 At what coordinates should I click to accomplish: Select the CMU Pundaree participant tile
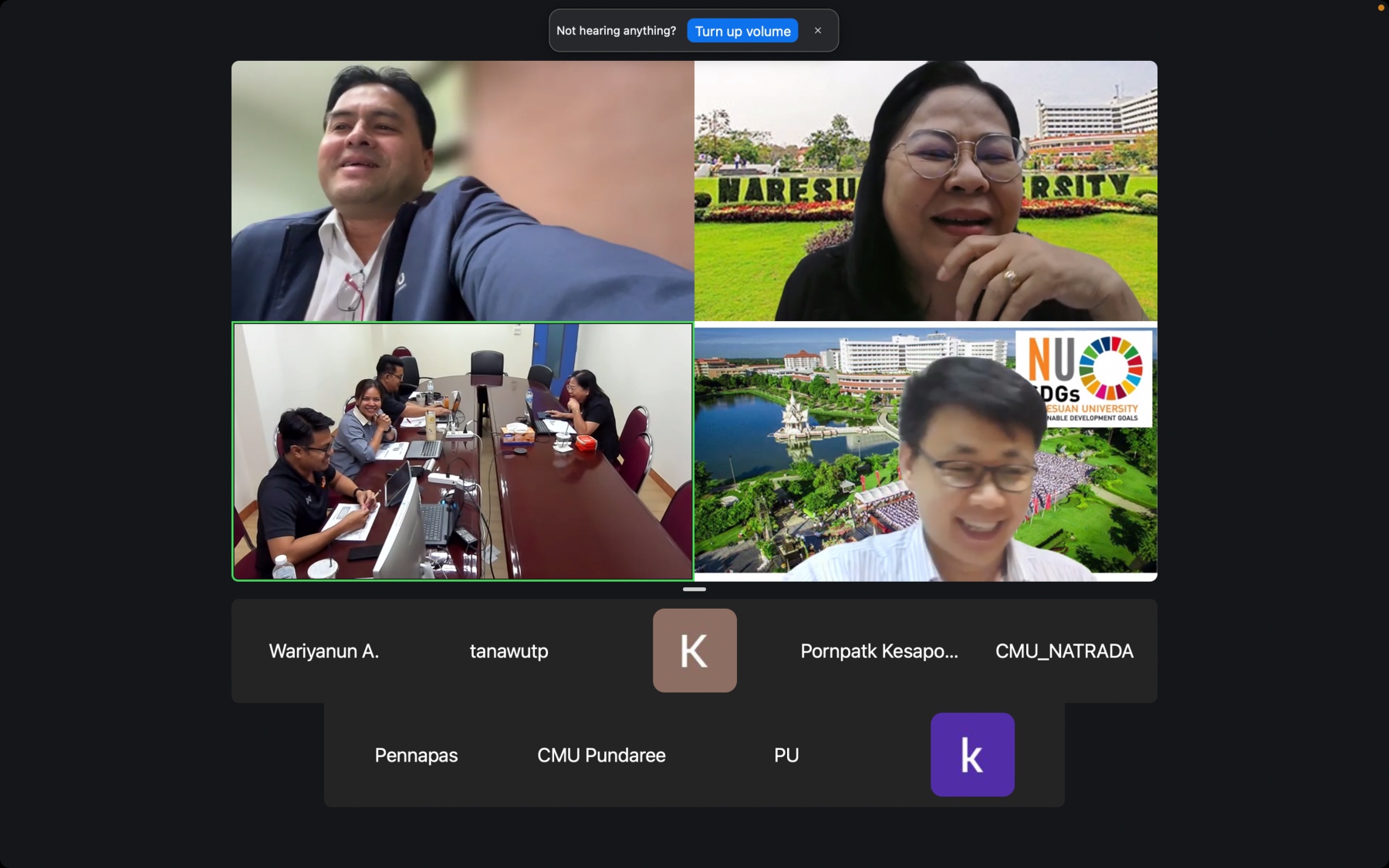[x=602, y=755]
